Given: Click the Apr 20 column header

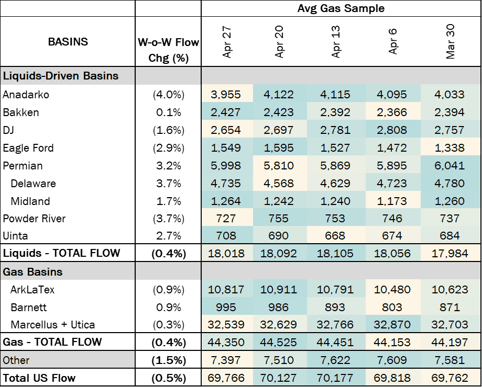Looking at the screenshot, I should click(279, 41).
